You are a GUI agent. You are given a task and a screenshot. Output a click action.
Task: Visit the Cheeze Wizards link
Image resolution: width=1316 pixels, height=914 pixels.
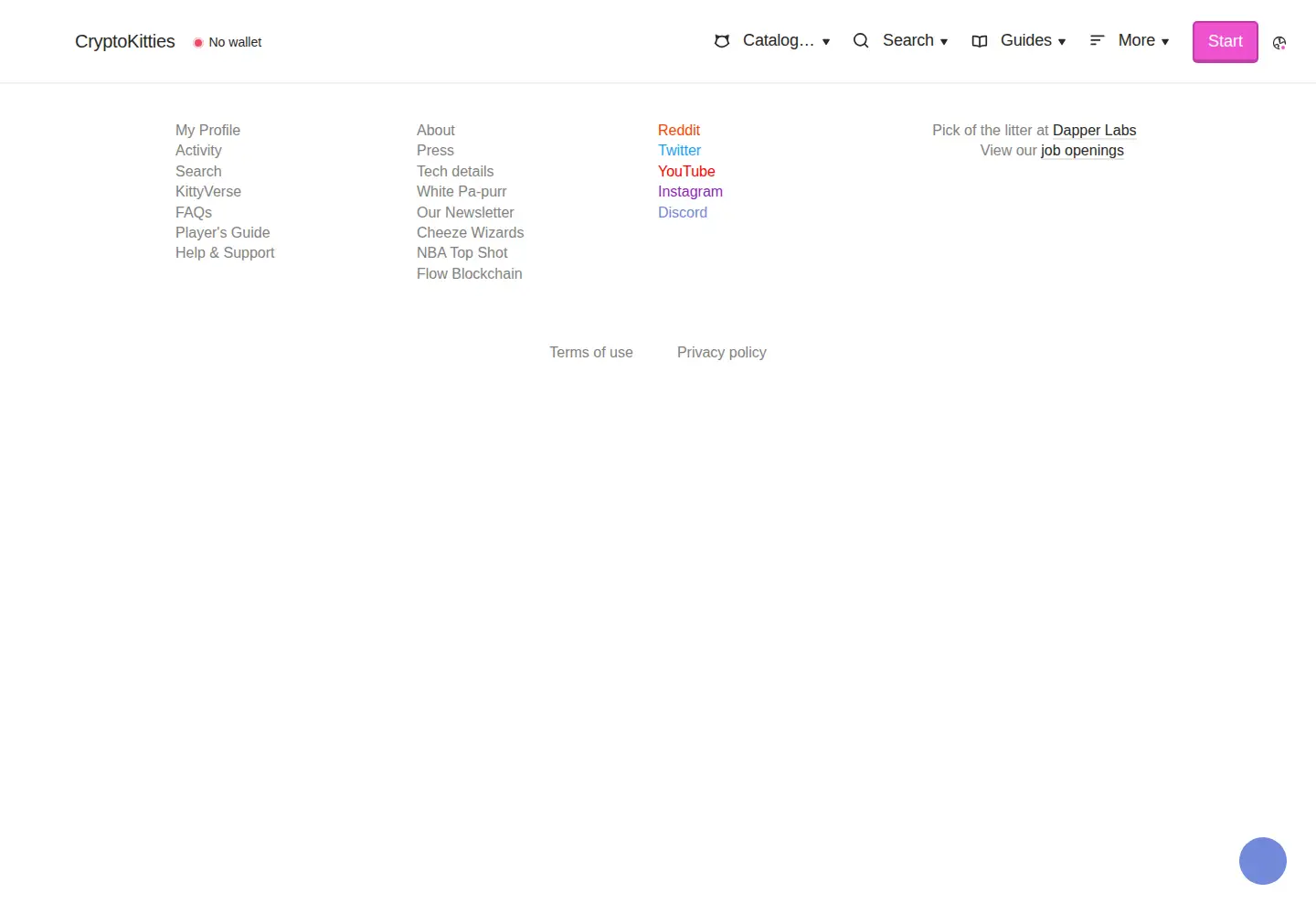(x=471, y=232)
